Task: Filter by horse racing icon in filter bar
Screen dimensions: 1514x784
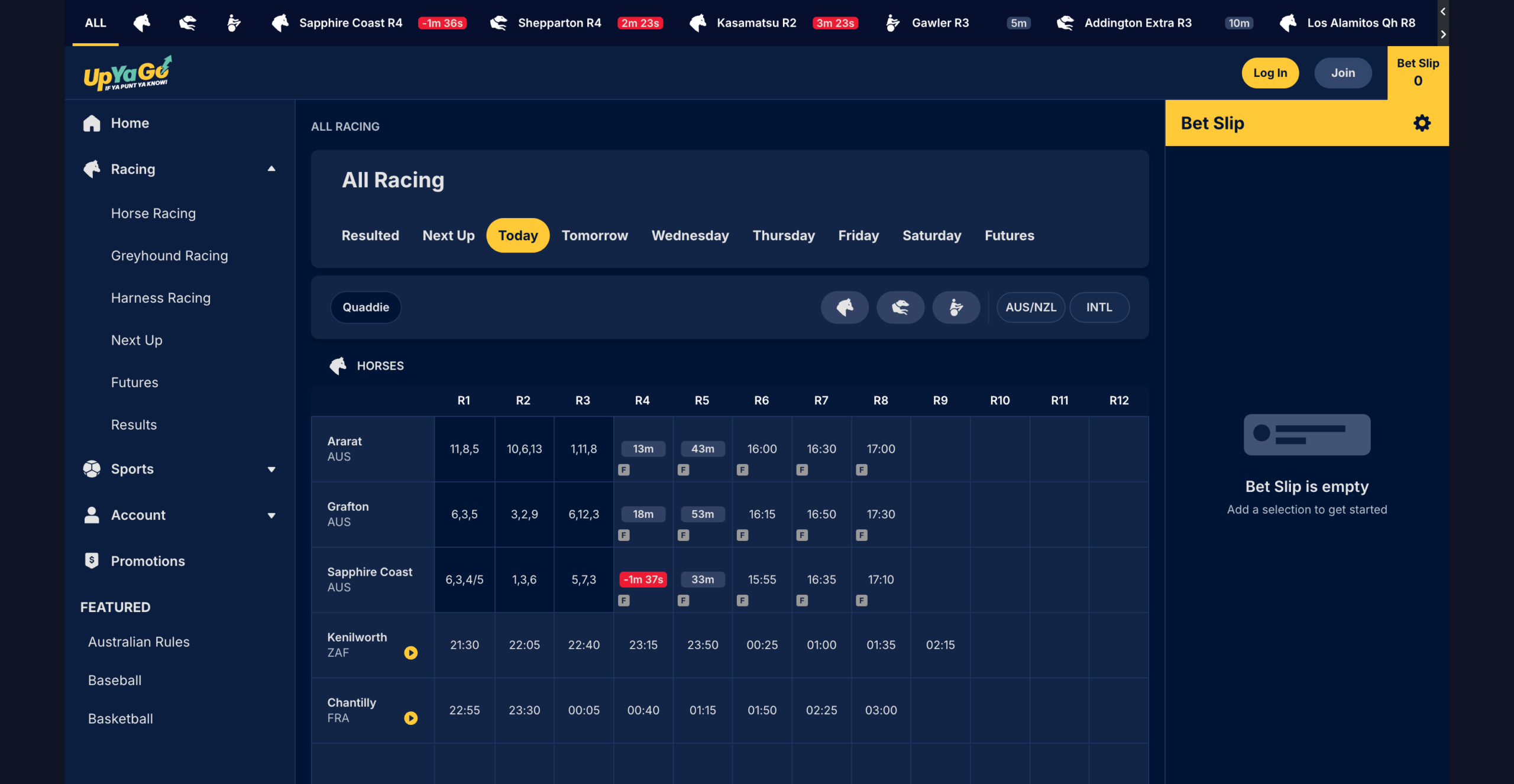Action: pyautogui.click(x=845, y=307)
